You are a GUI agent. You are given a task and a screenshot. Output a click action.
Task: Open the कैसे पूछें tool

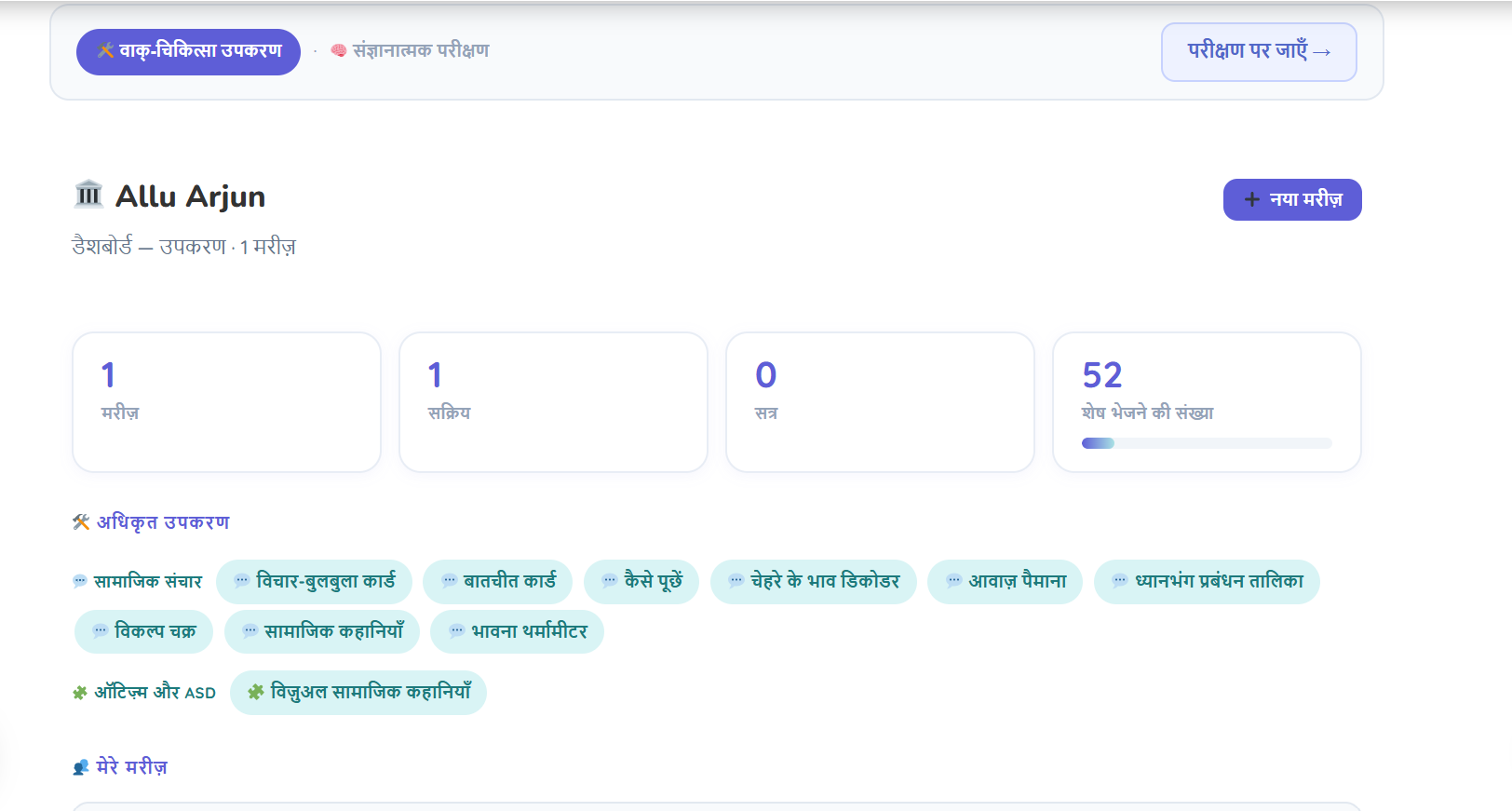pos(641,582)
